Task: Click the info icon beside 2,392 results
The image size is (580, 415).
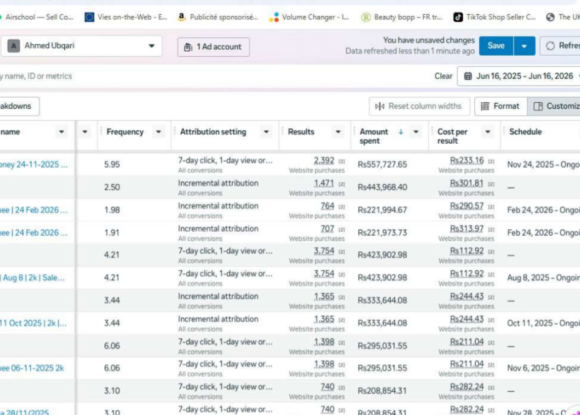Action: click(342, 161)
